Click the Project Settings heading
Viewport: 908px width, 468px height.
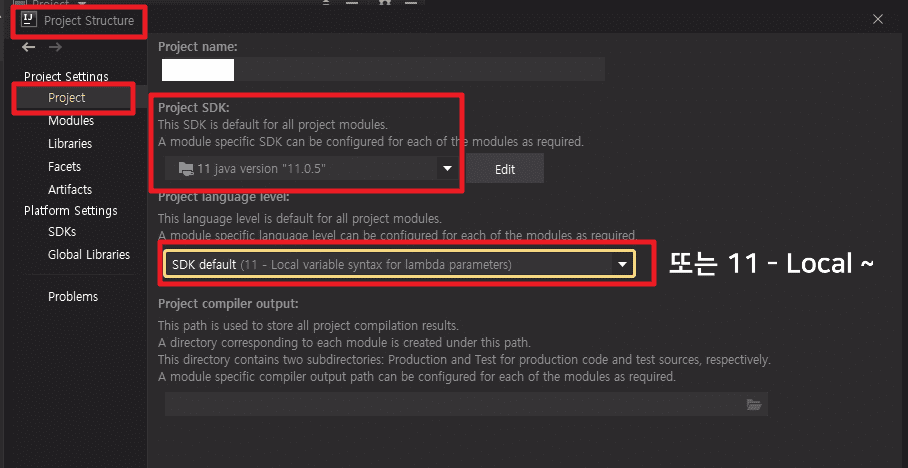(66, 76)
